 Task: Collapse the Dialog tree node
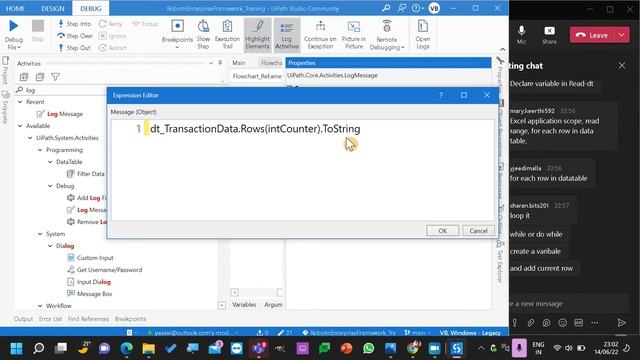click(50, 246)
